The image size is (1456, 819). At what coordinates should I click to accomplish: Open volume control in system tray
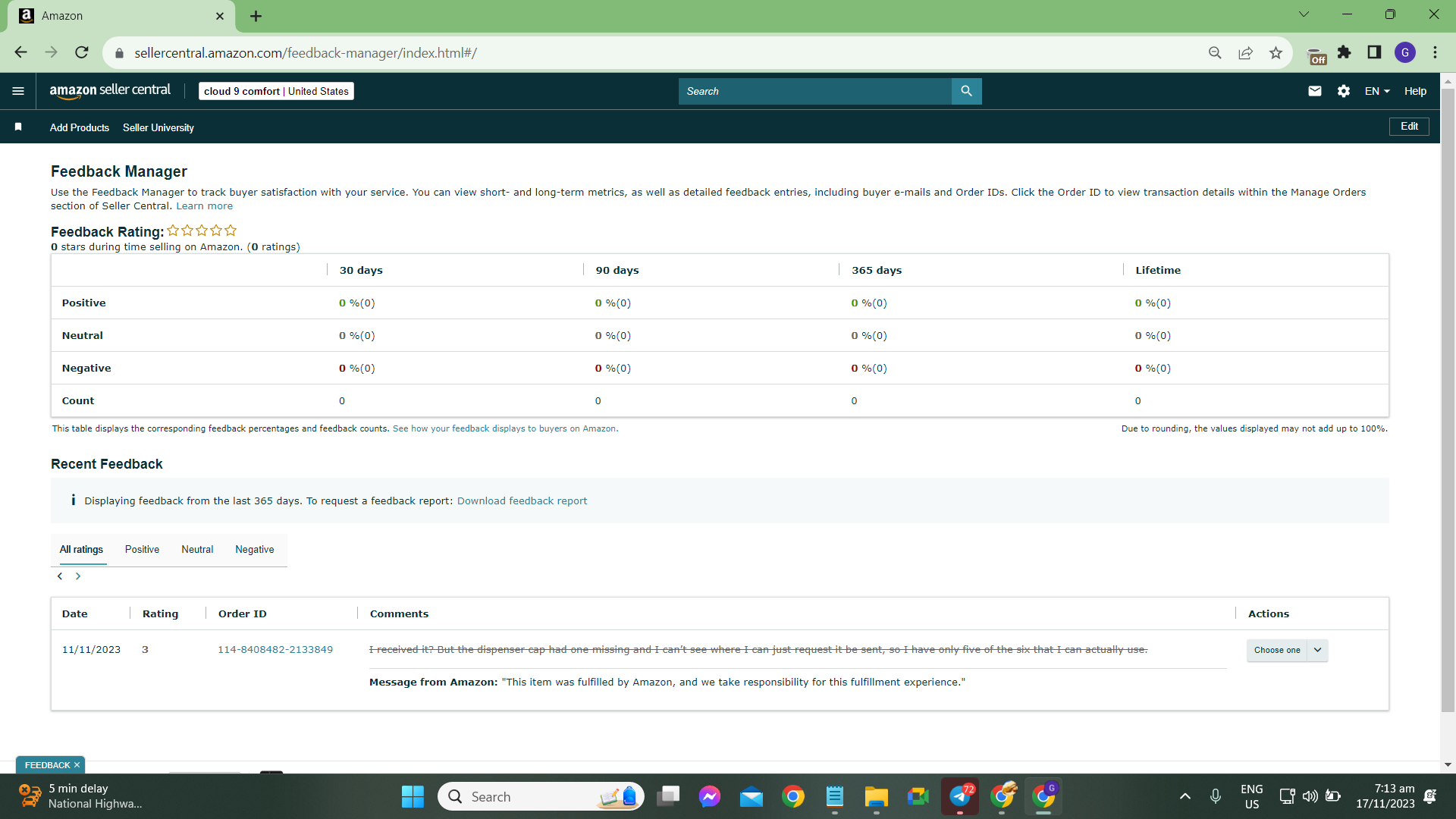point(1310,796)
